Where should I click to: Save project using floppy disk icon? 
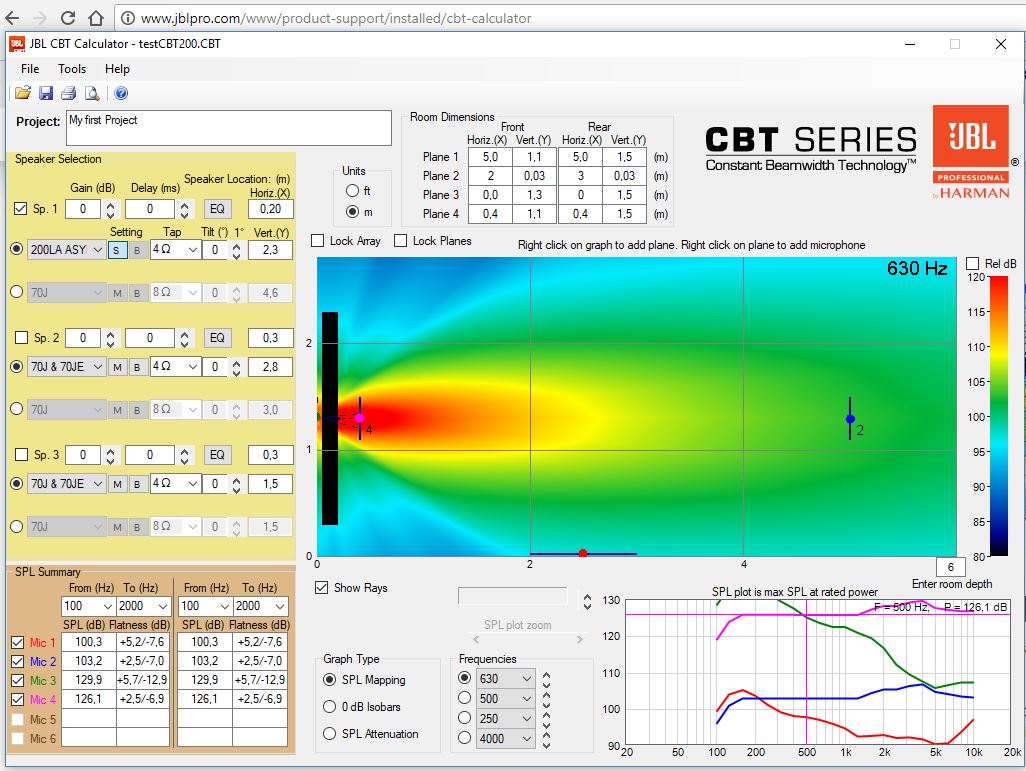46,93
